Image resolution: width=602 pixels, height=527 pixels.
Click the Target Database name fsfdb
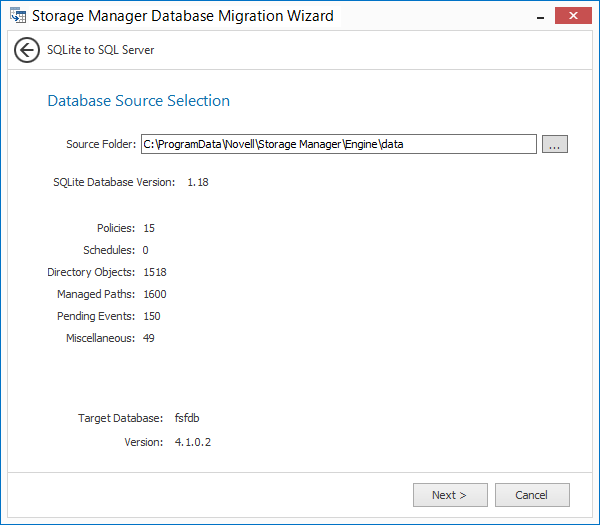189,418
